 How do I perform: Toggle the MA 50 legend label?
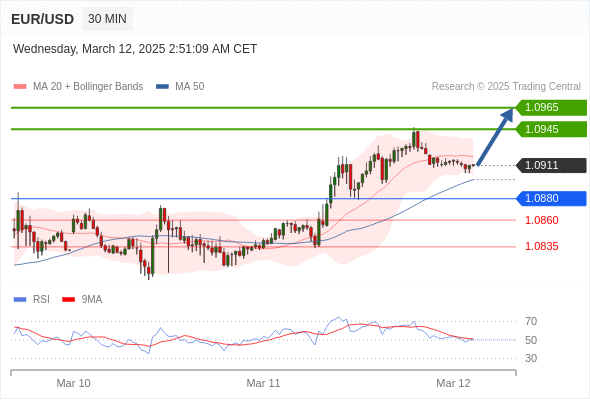tap(190, 87)
